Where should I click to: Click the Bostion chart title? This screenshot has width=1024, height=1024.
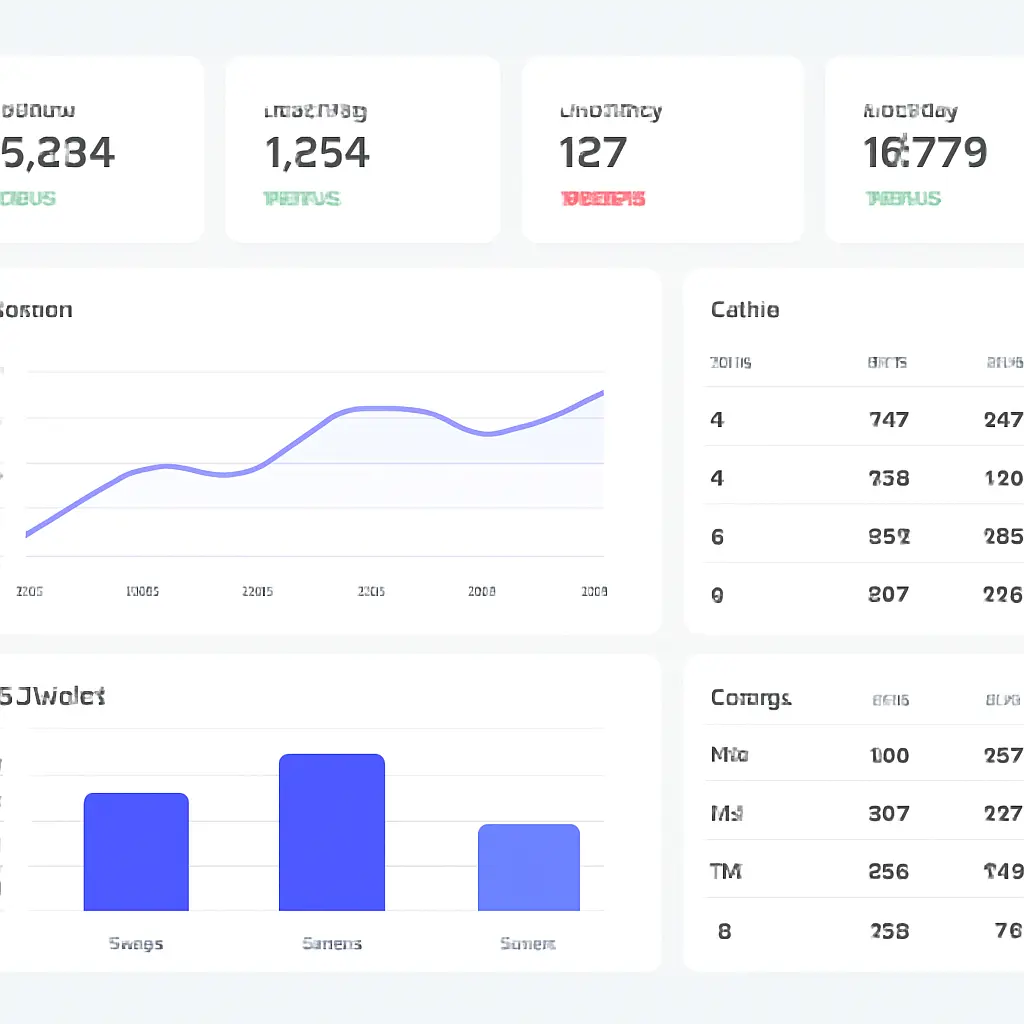click(x=37, y=310)
